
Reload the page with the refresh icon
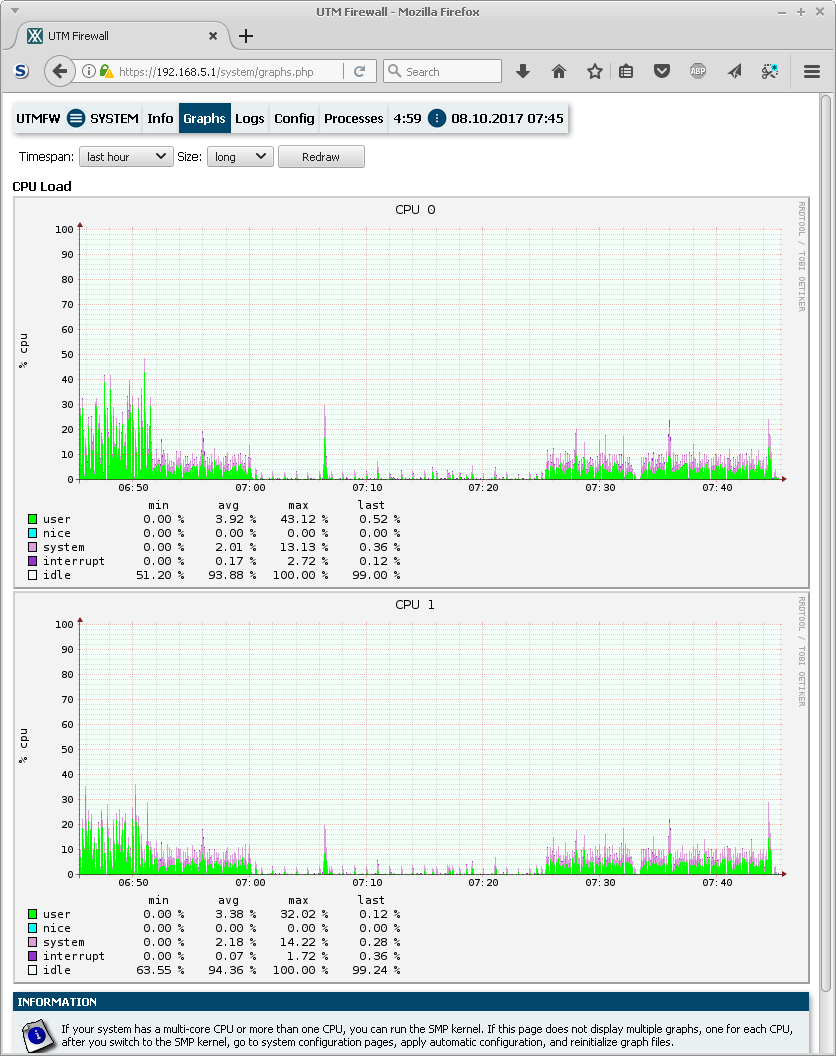pos(360,71)
